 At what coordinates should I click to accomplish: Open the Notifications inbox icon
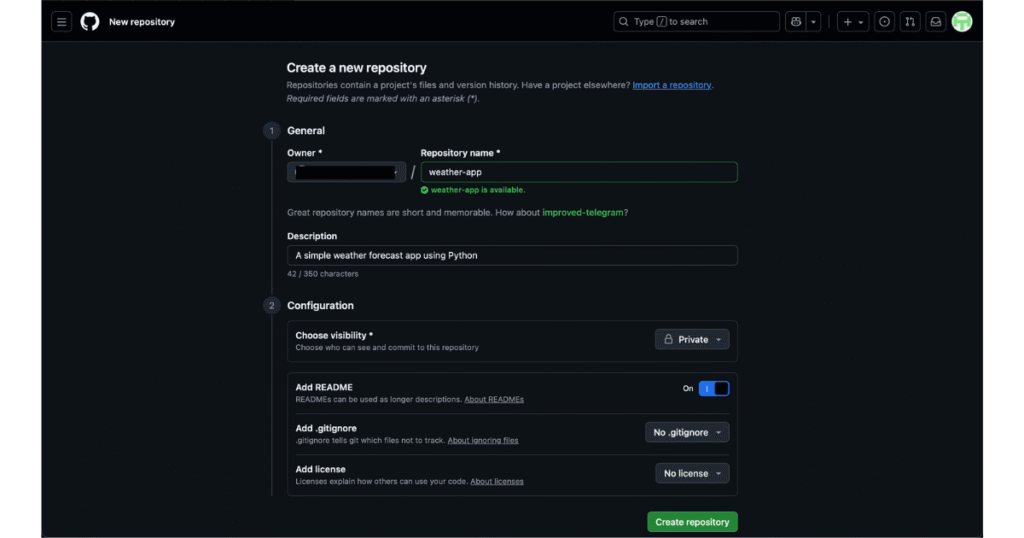[x=935, y=22]
